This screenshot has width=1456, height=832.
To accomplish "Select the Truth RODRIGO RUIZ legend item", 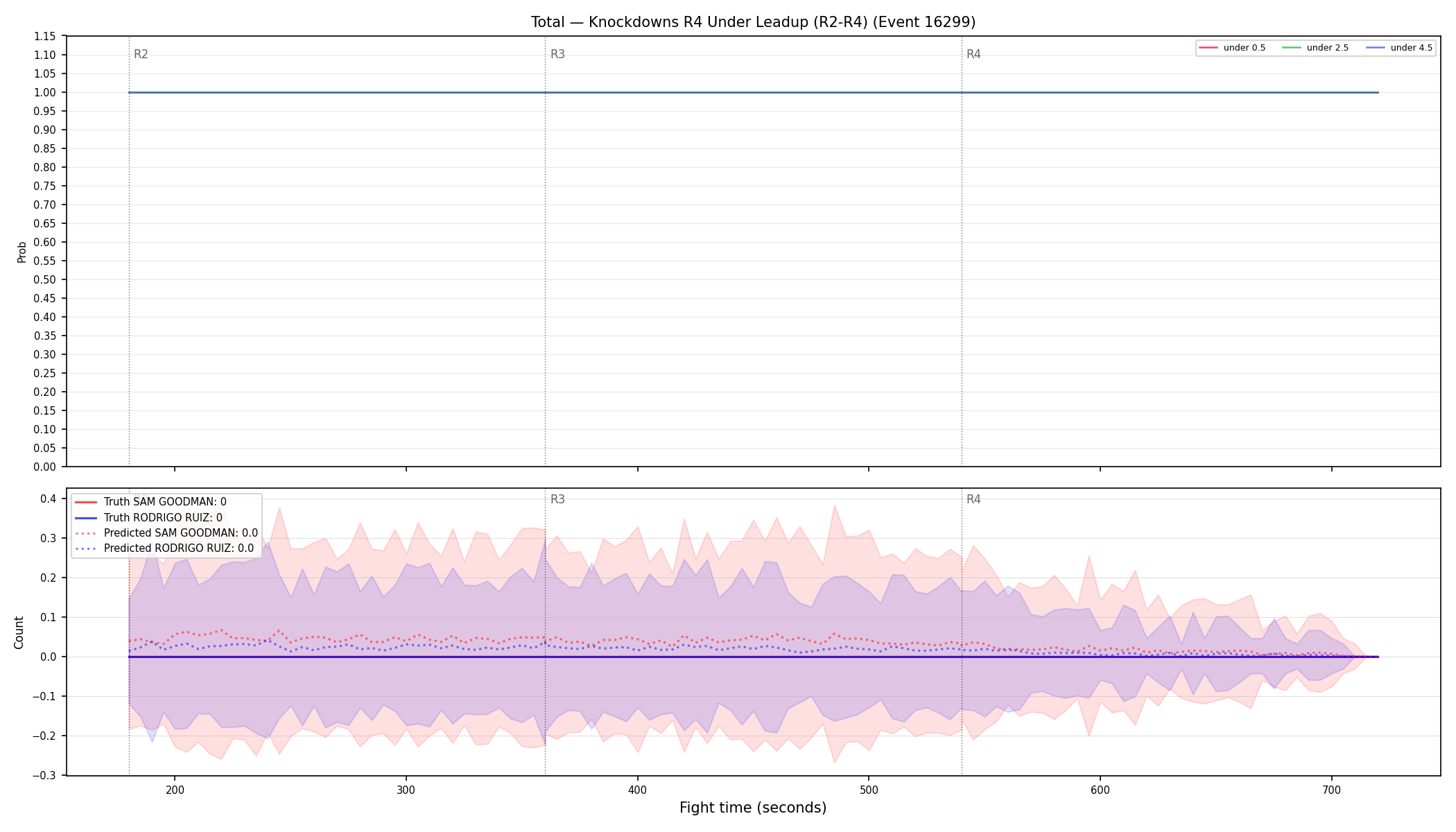I will click(x=148, y=518).
